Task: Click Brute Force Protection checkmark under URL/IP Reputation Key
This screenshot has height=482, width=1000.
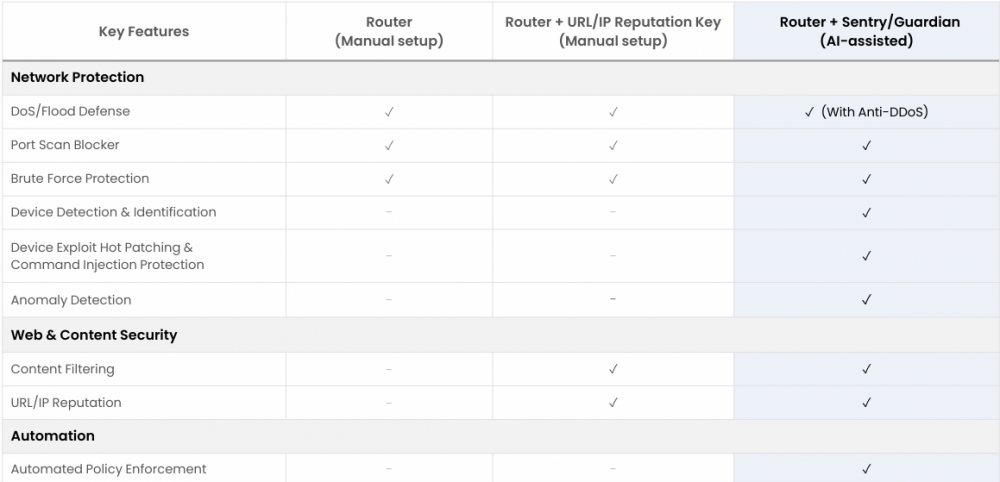Action: [613, 179]
